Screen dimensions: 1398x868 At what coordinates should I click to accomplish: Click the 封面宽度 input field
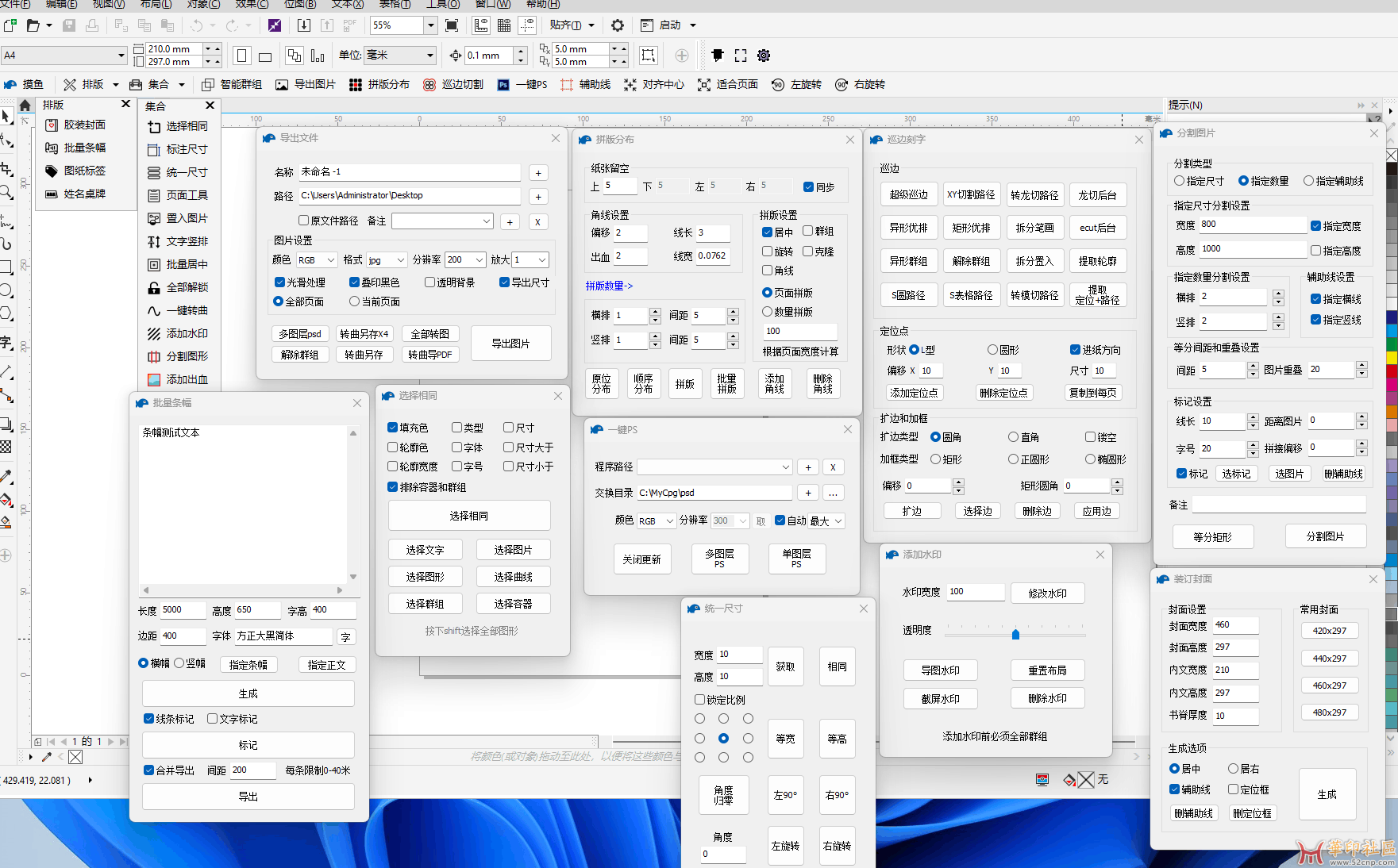[1234, 625]
